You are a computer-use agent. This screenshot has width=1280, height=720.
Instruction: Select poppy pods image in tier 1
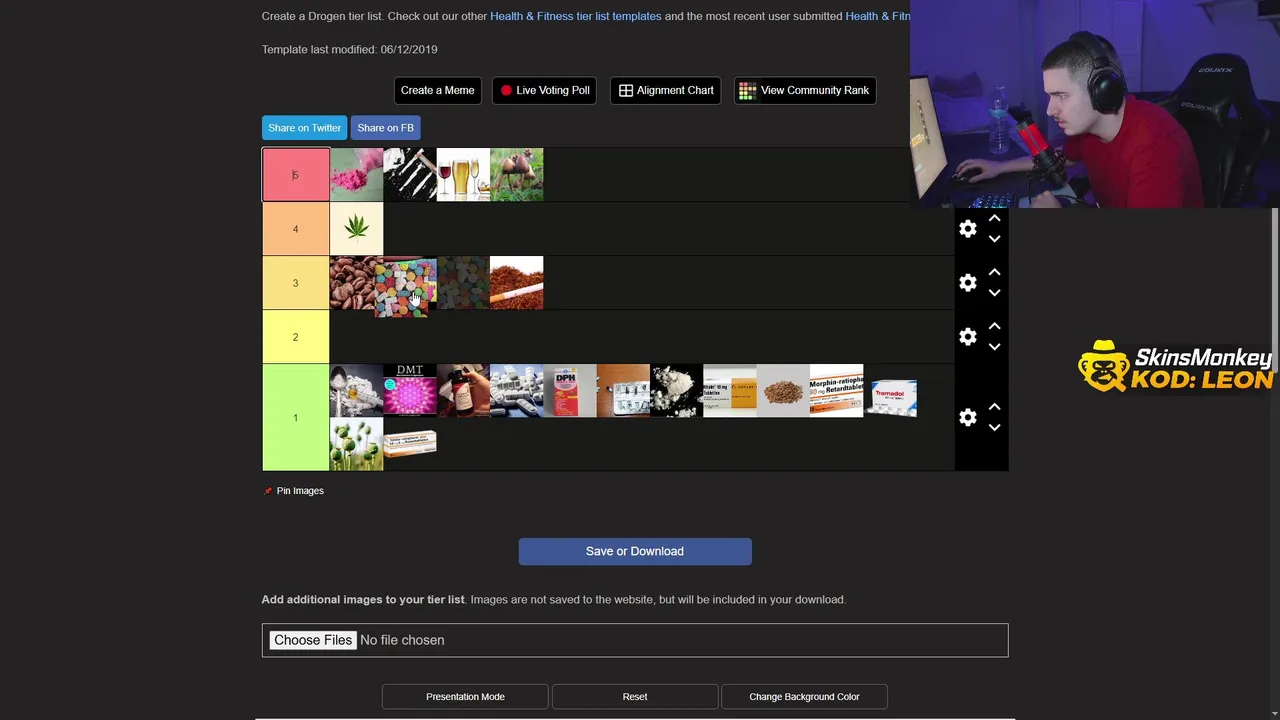pos(356,444)
